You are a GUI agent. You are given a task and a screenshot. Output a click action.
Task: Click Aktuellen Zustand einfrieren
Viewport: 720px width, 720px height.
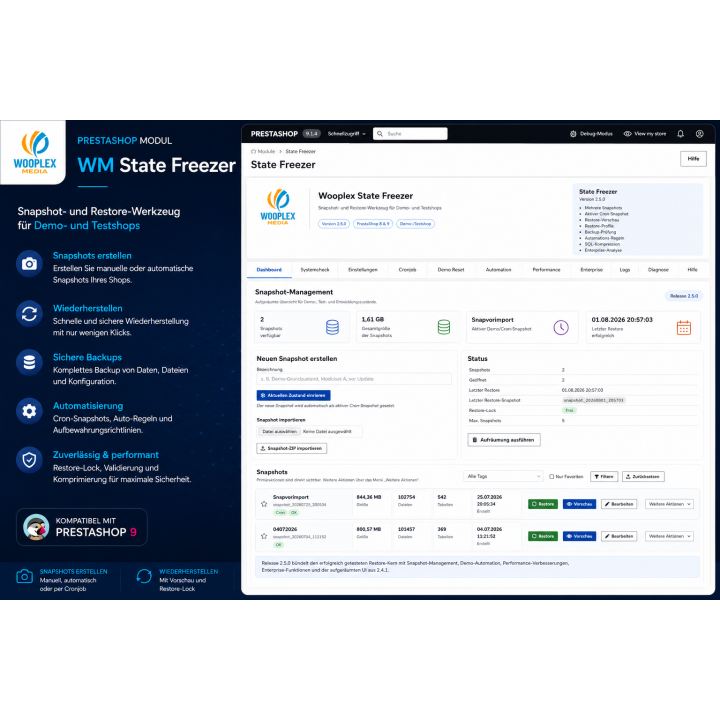point(293,395)
